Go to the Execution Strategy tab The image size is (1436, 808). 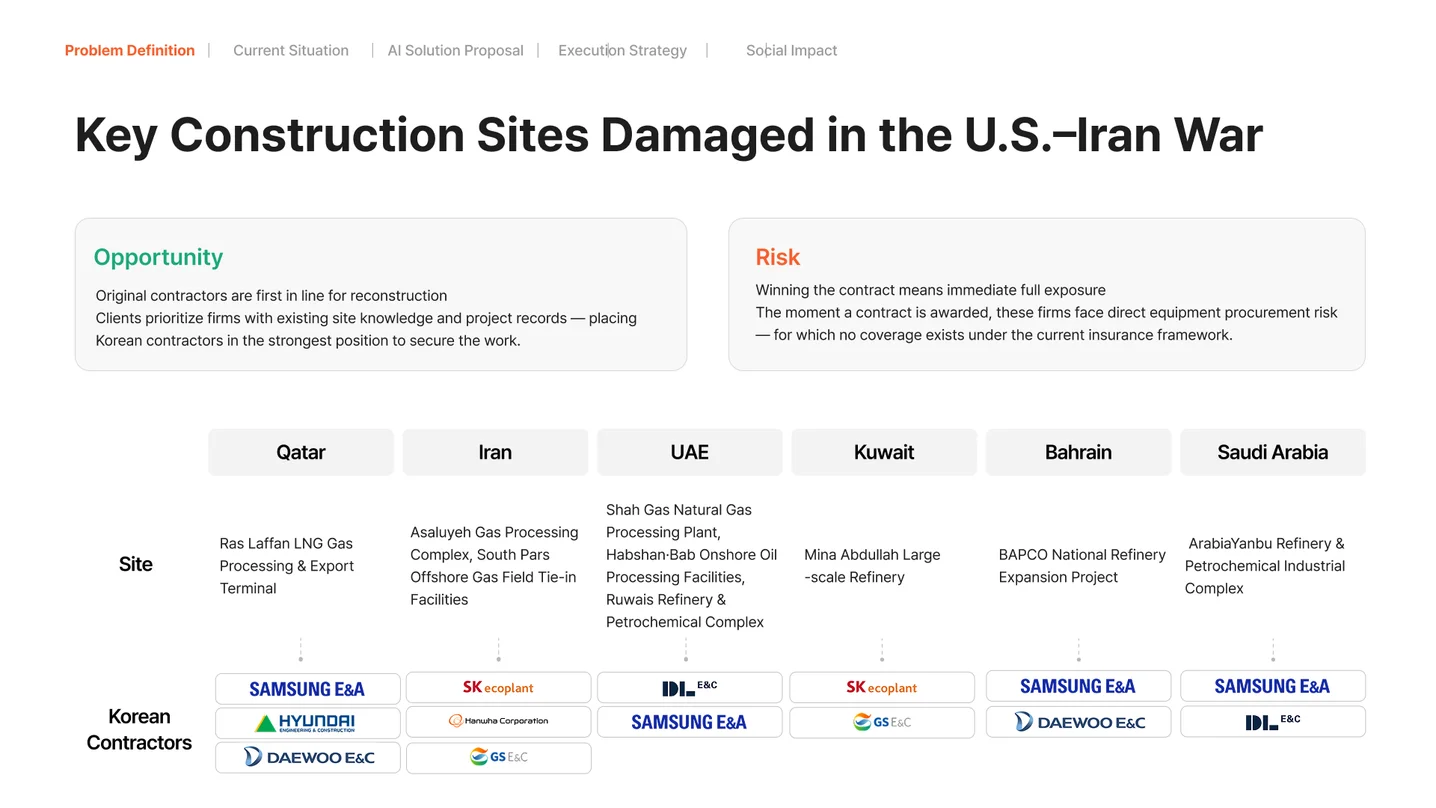(x=622, y=50)
